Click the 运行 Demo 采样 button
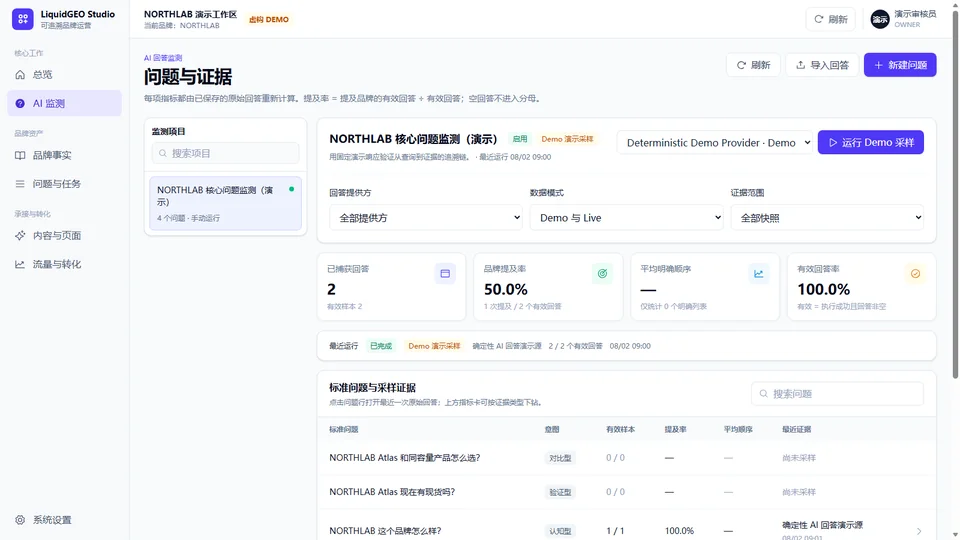Viewport: 960px width, 540px height. 871,143
